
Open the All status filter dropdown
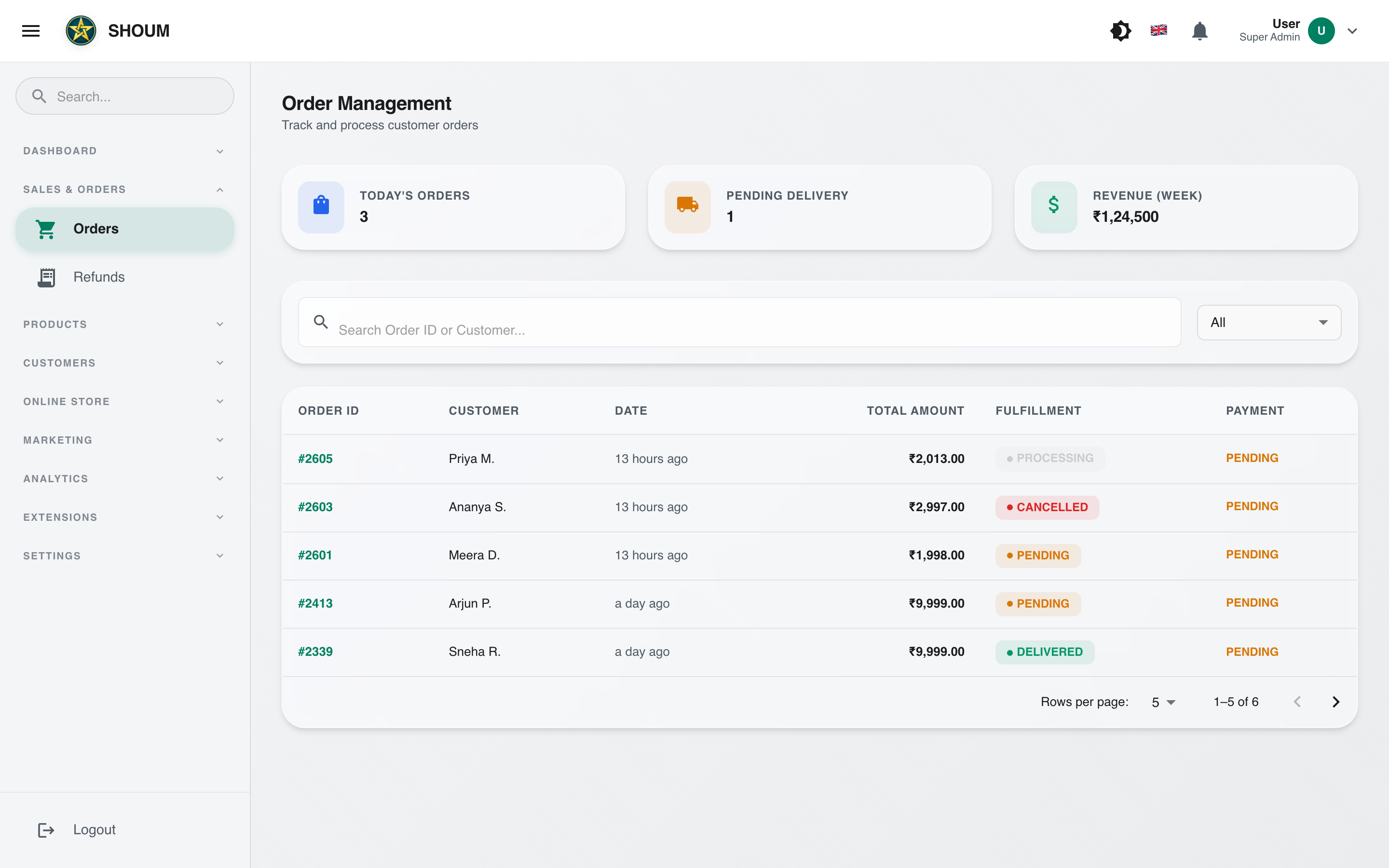[1268, 322]
